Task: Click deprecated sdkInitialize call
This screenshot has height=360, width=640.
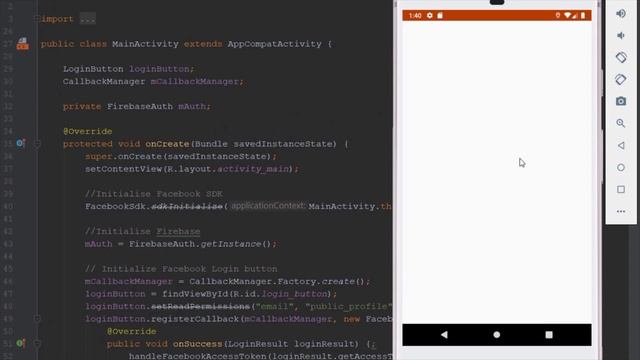Action: coord(187,206)
